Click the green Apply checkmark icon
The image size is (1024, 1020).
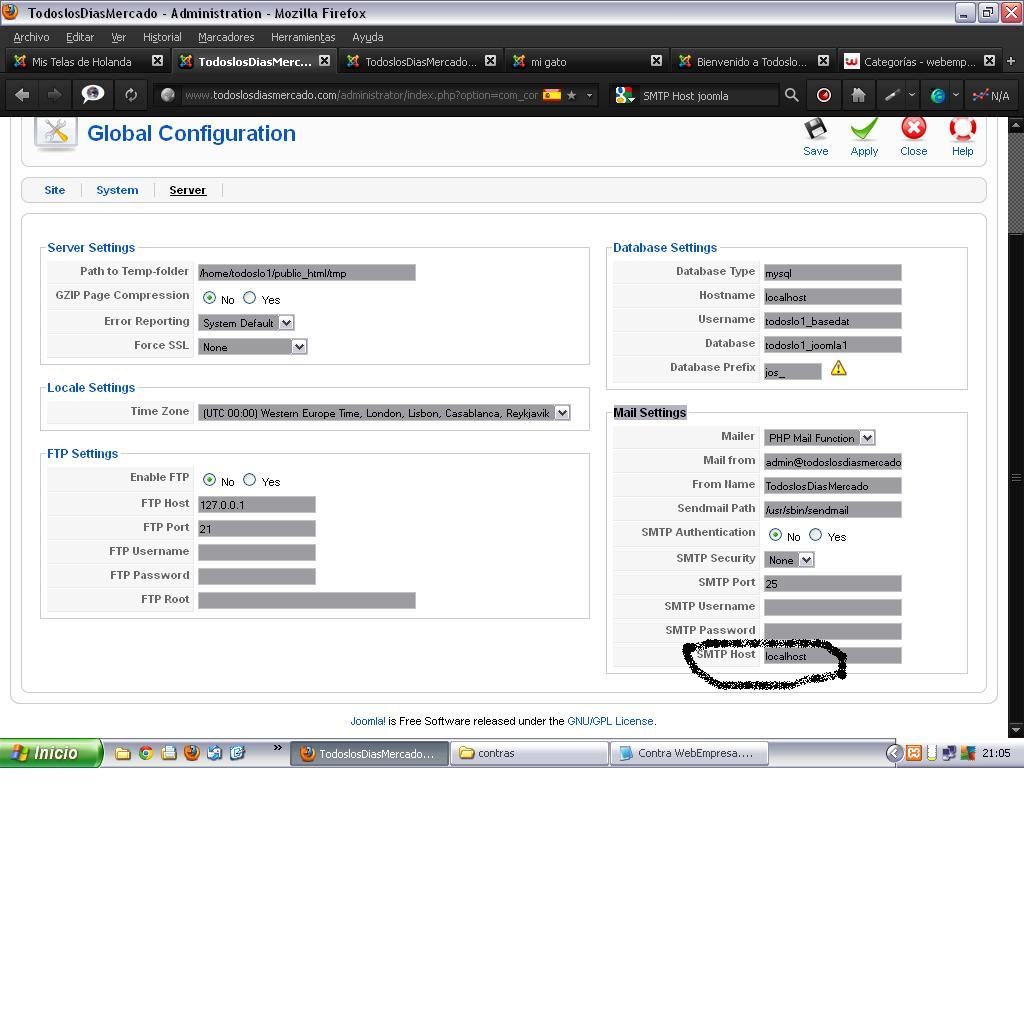click(x=864, y=129)
